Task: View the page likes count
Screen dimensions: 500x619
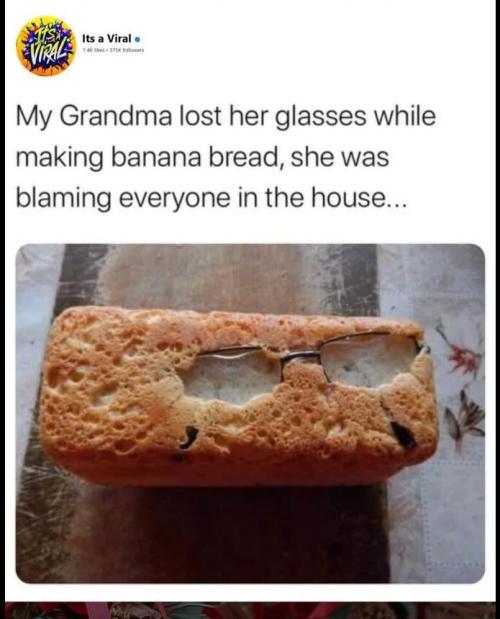Action: coord(92,51)
